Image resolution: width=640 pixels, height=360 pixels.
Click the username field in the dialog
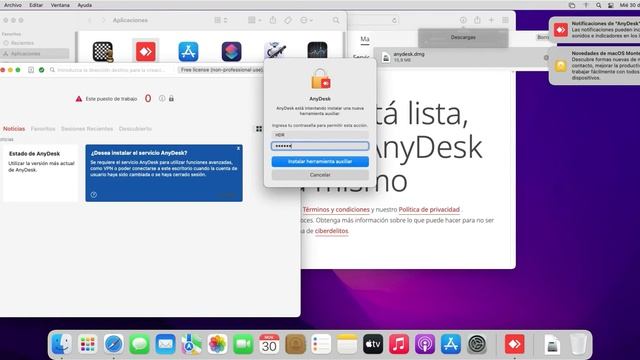[320, 135]
